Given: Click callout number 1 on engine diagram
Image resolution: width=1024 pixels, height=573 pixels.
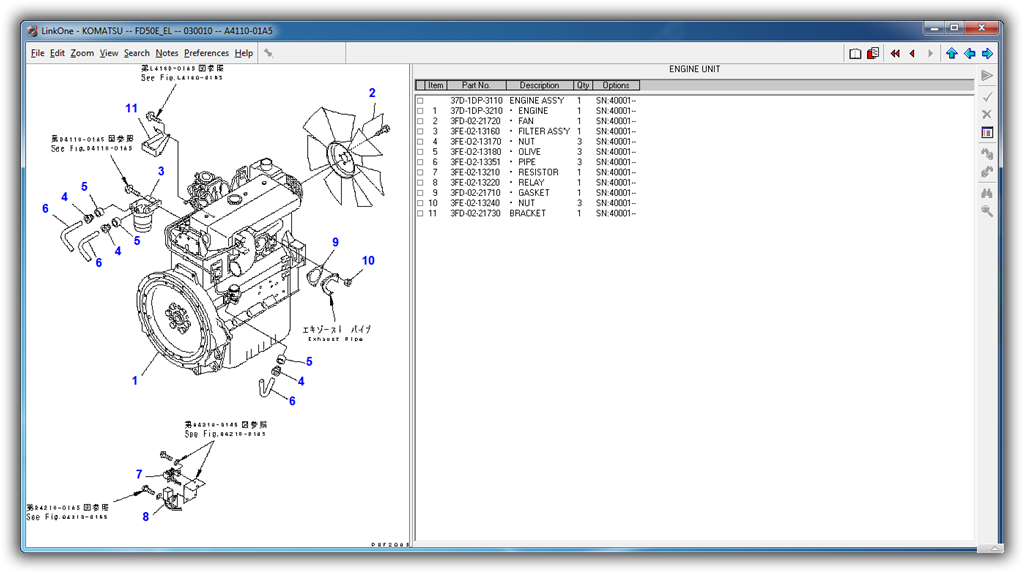Looking at the screenshot, I should pyautogui.click(x=135, y=380).
